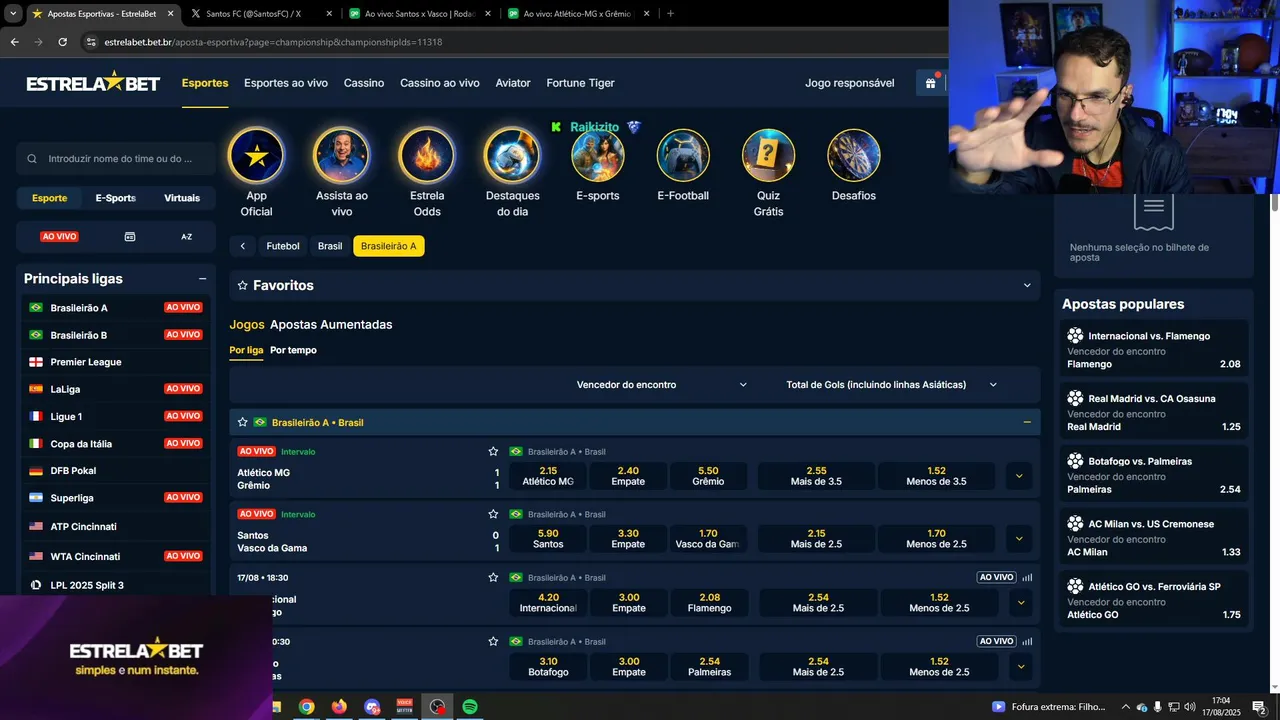
Task: Switch to the Virtuais tab
Action: click(x=182, y=198)
